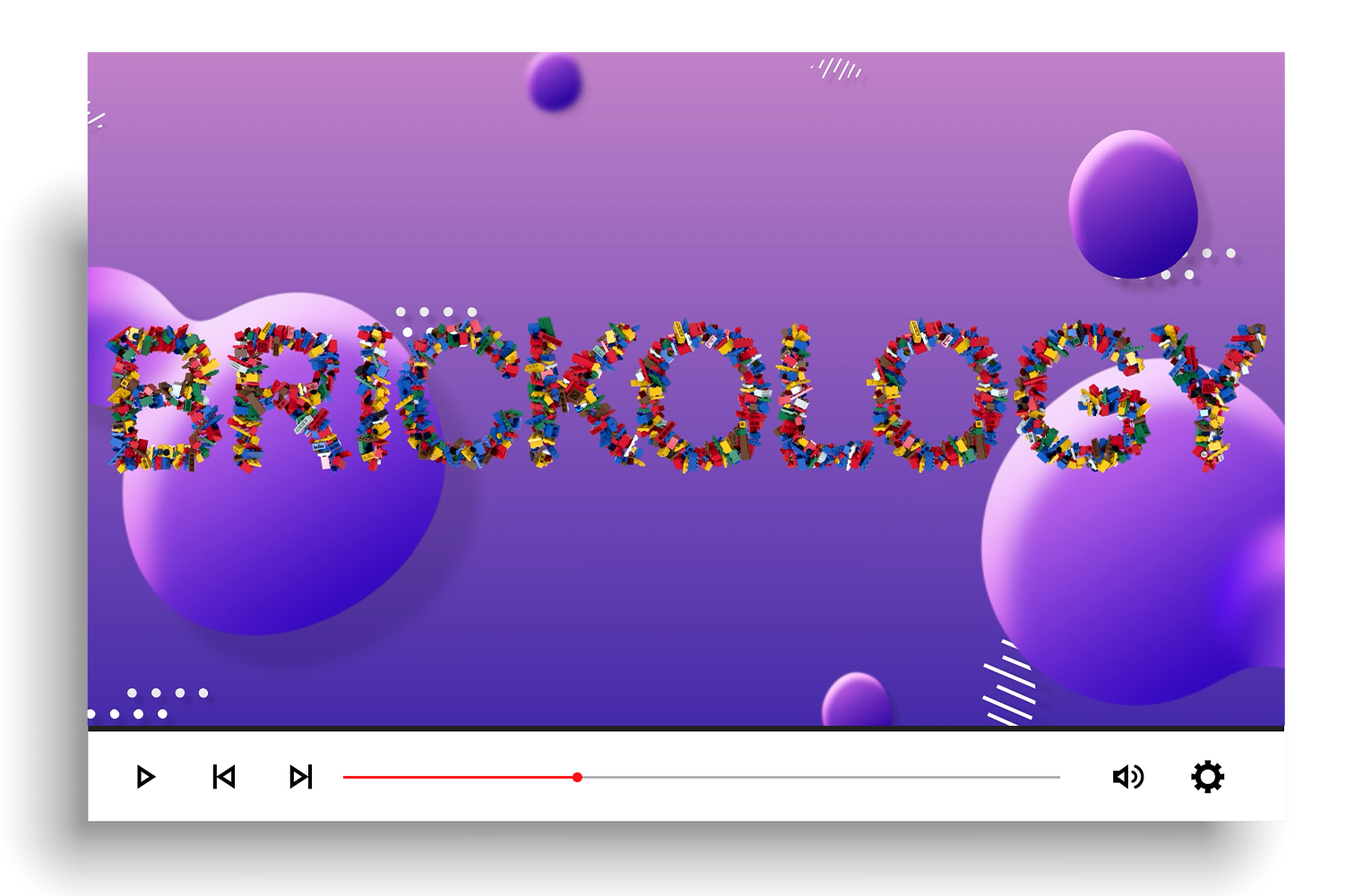Mute audio with the speaker icon
The image size is (1372, 896).
(1127, 777)
